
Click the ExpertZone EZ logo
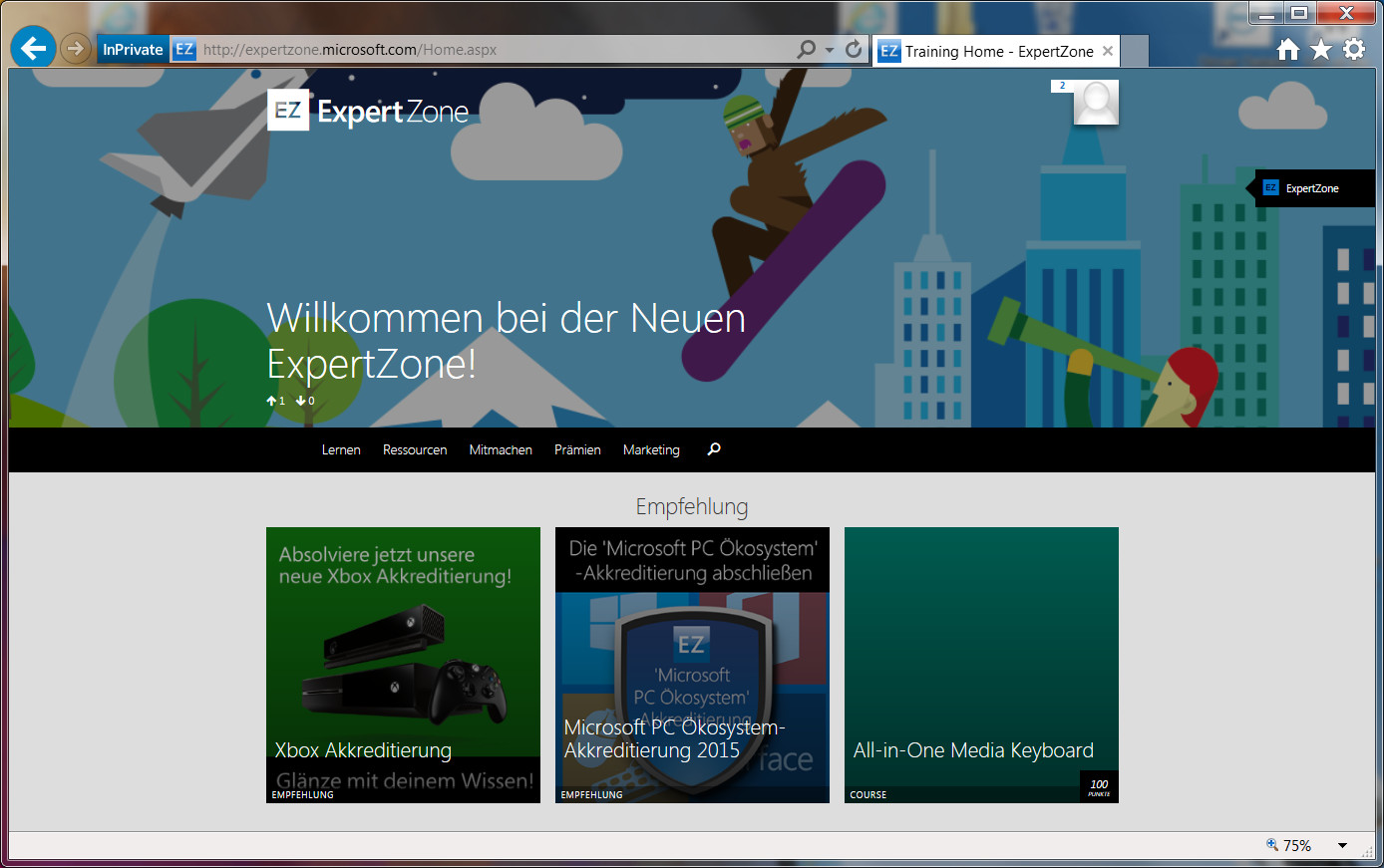click(288, 111)
